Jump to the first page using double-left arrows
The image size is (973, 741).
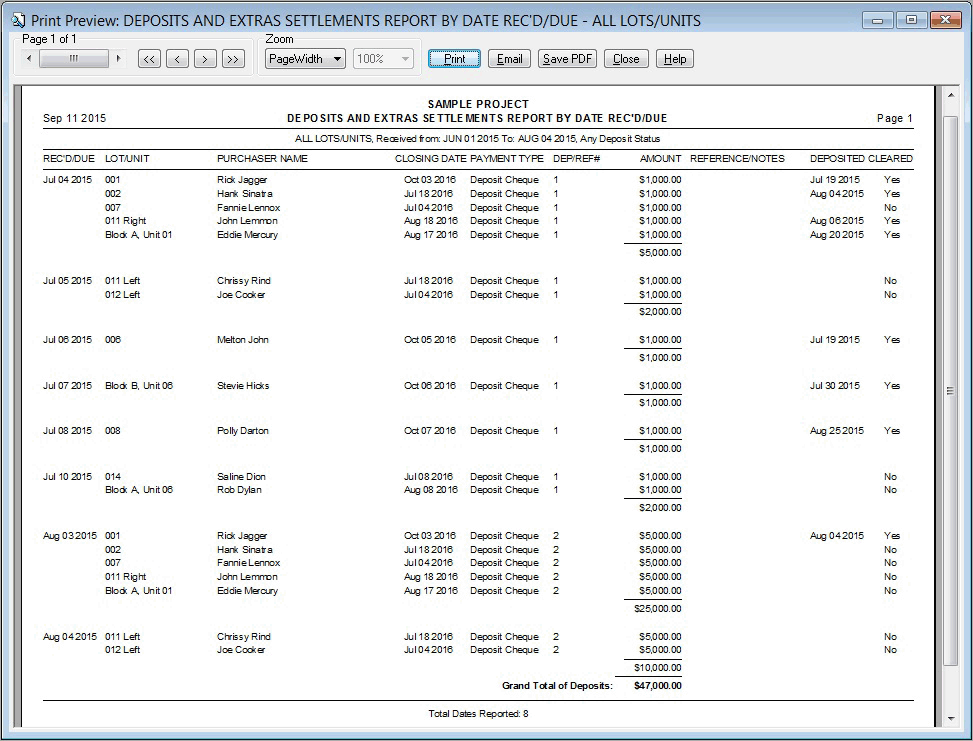[148, 58]
